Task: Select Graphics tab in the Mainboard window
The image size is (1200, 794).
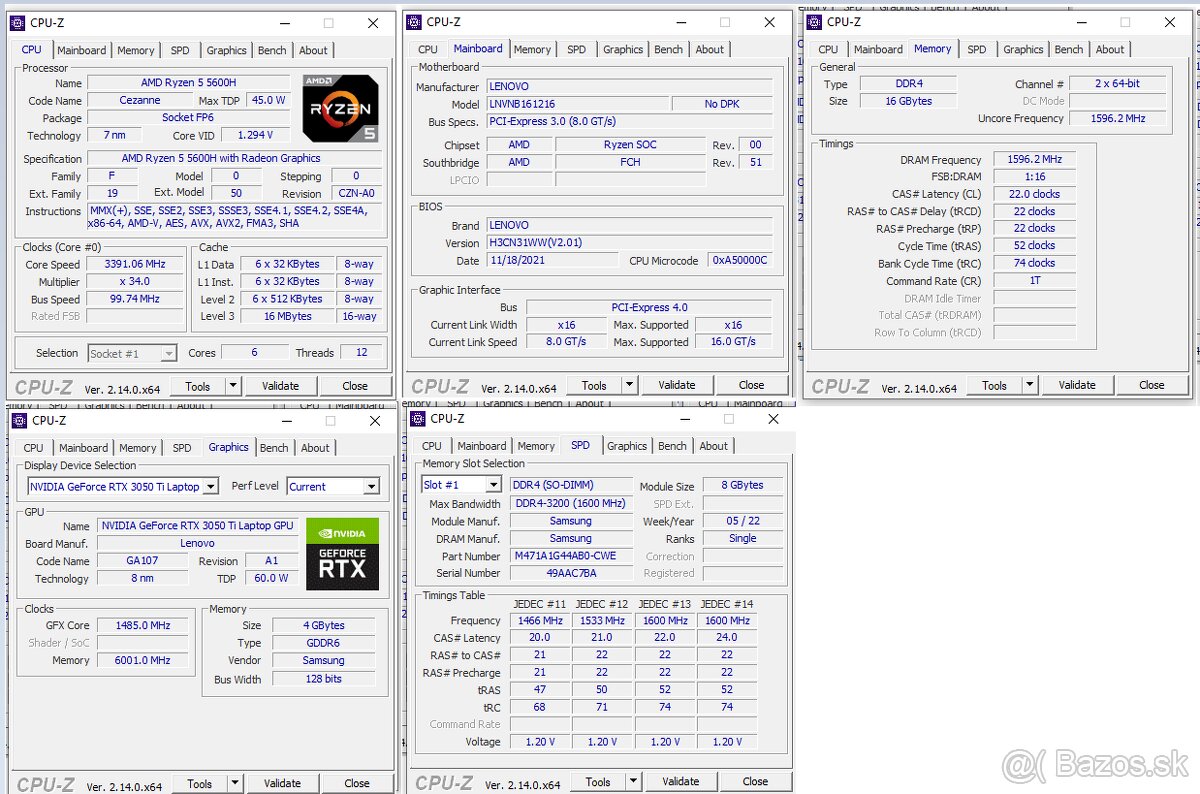Action: 623,49
